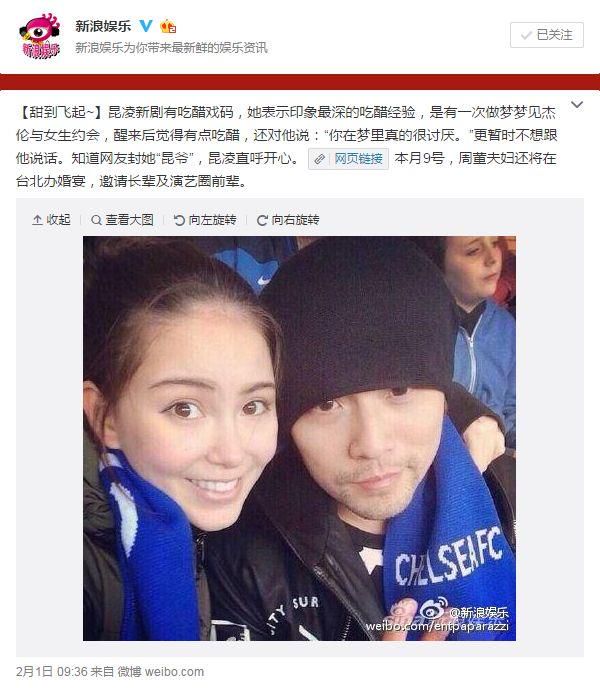Image resolution: width=600 pixels, height=688 pixels.
Task: Click the 收起 upward arrow icon
Action: (x=37, y=220)
